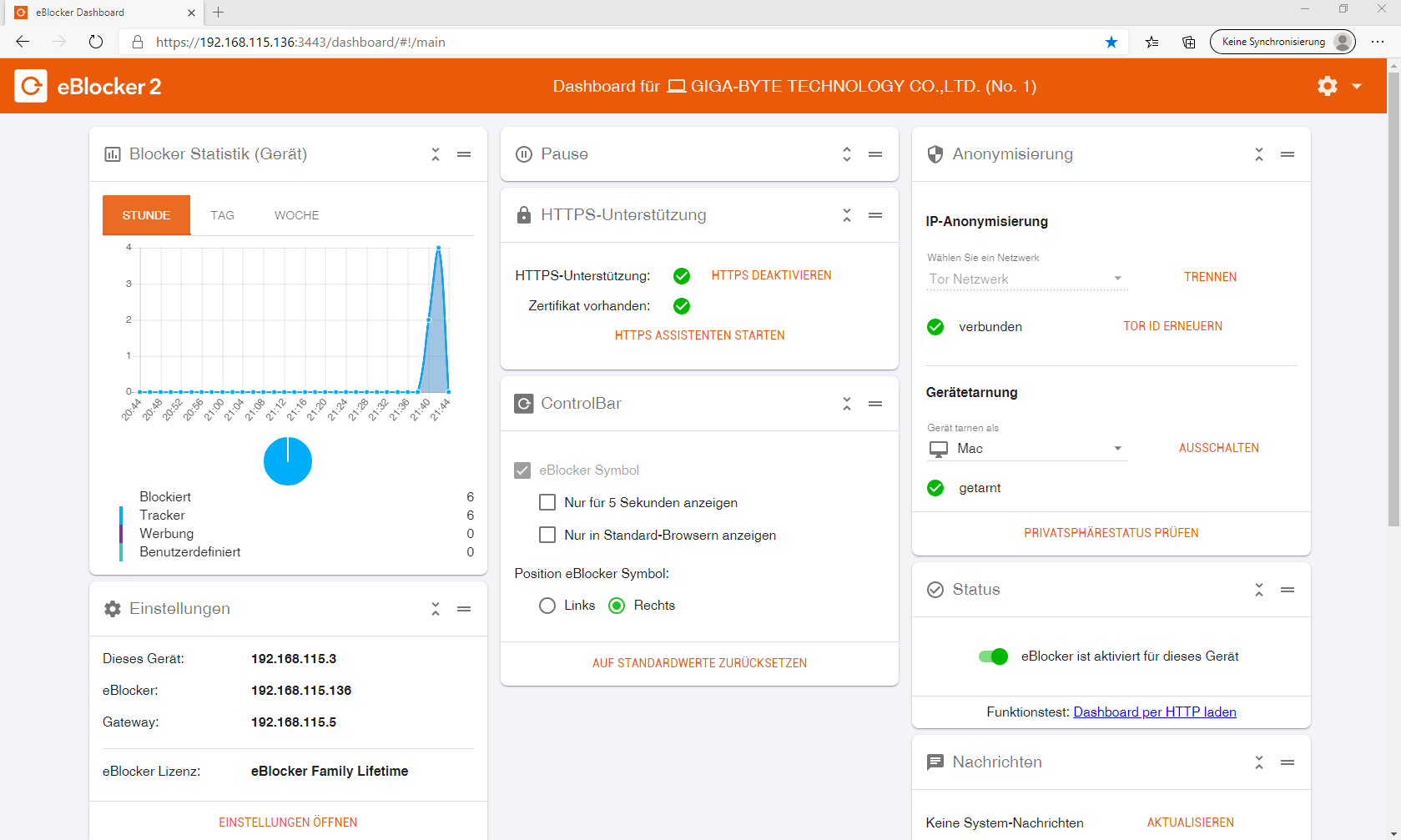Grab the Blocker Statistik card drag handle
Viewport: 1401px width, 840px height.
464,154
